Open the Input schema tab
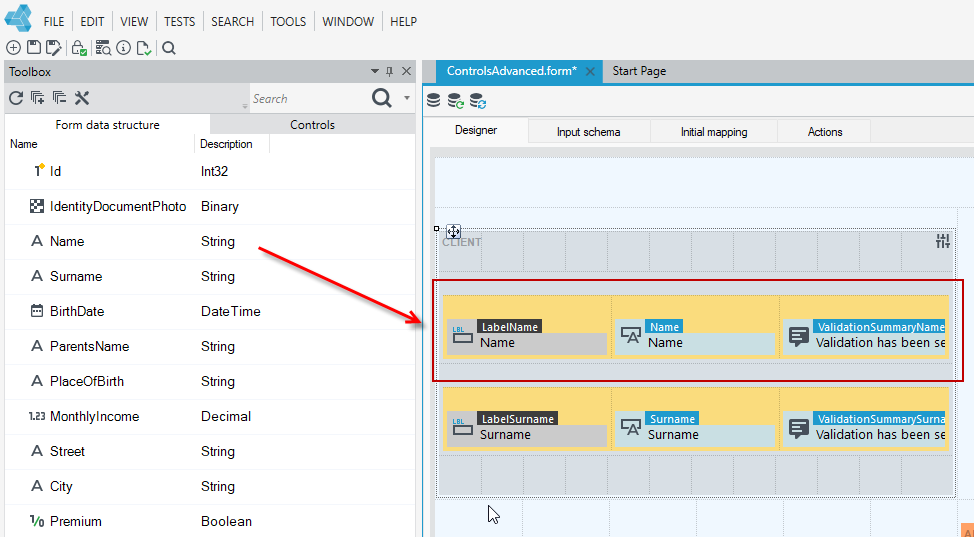Image resolution: width=974 pixels, height=537 pixels. [x=588, y=132]
